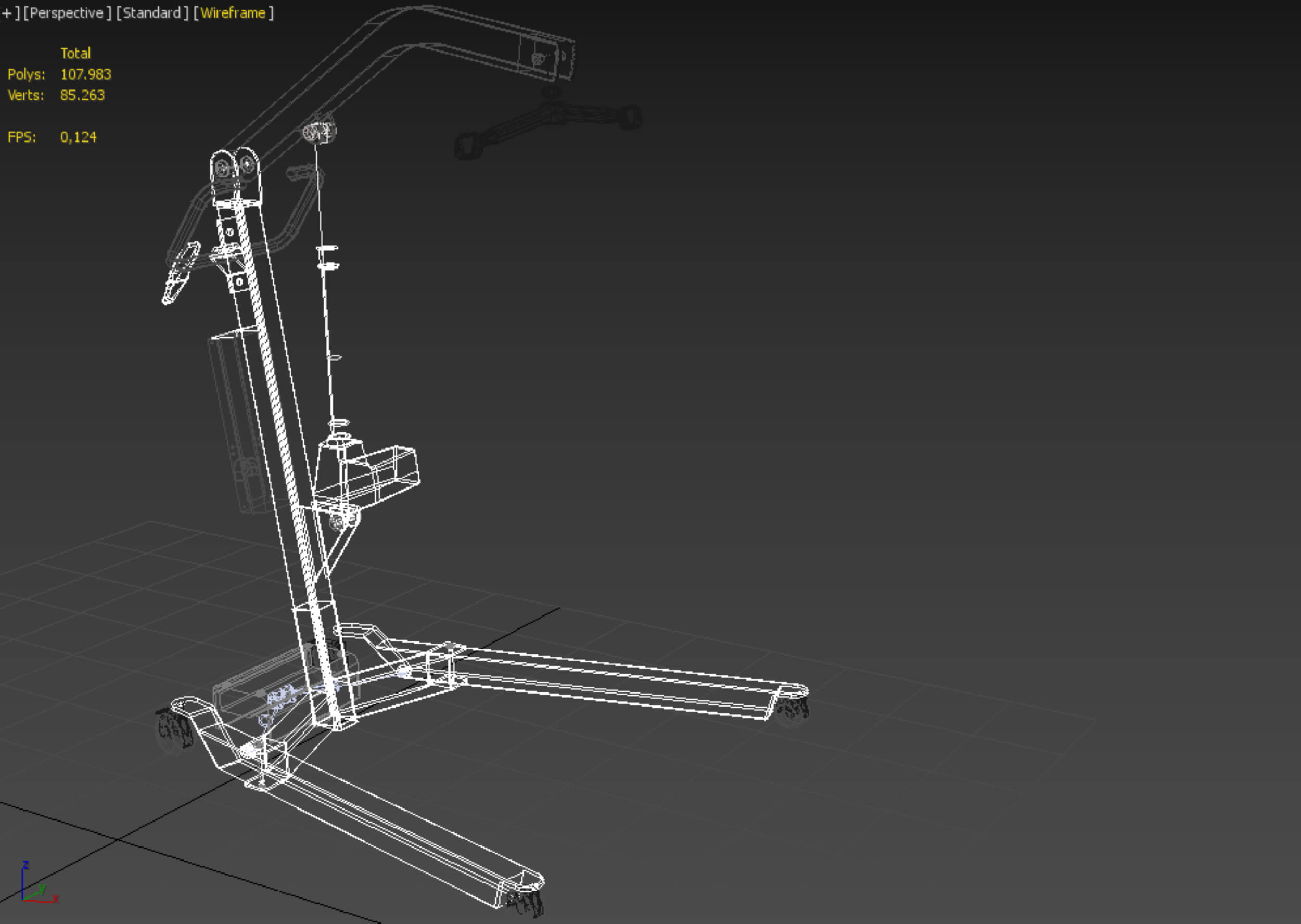
Task: Click the Perspective viewport label
Action: click(x=67, y=13)
